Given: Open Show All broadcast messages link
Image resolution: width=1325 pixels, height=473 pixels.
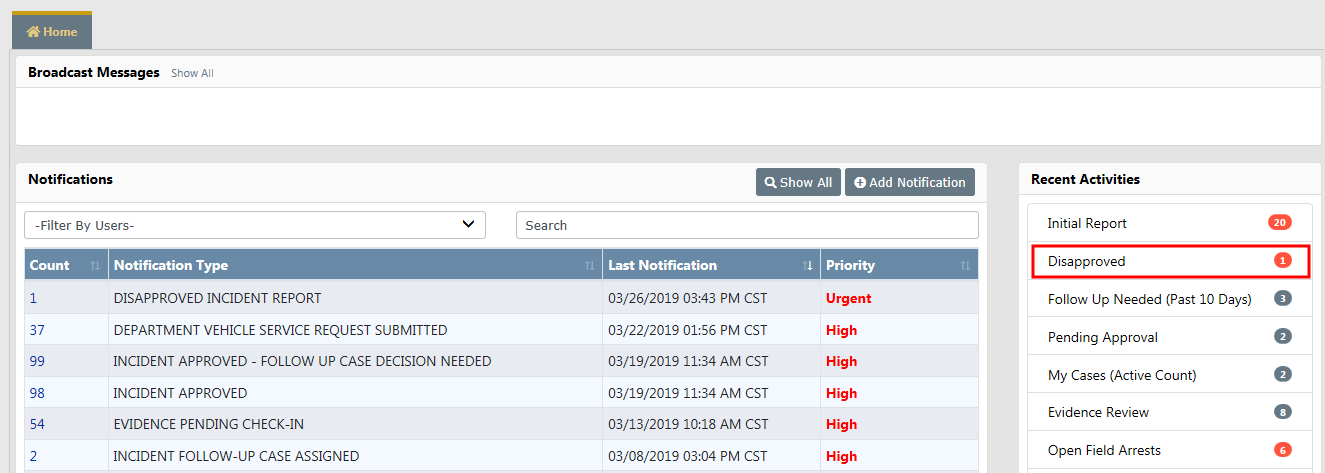Looking at the screenshot, I should 192,73.
